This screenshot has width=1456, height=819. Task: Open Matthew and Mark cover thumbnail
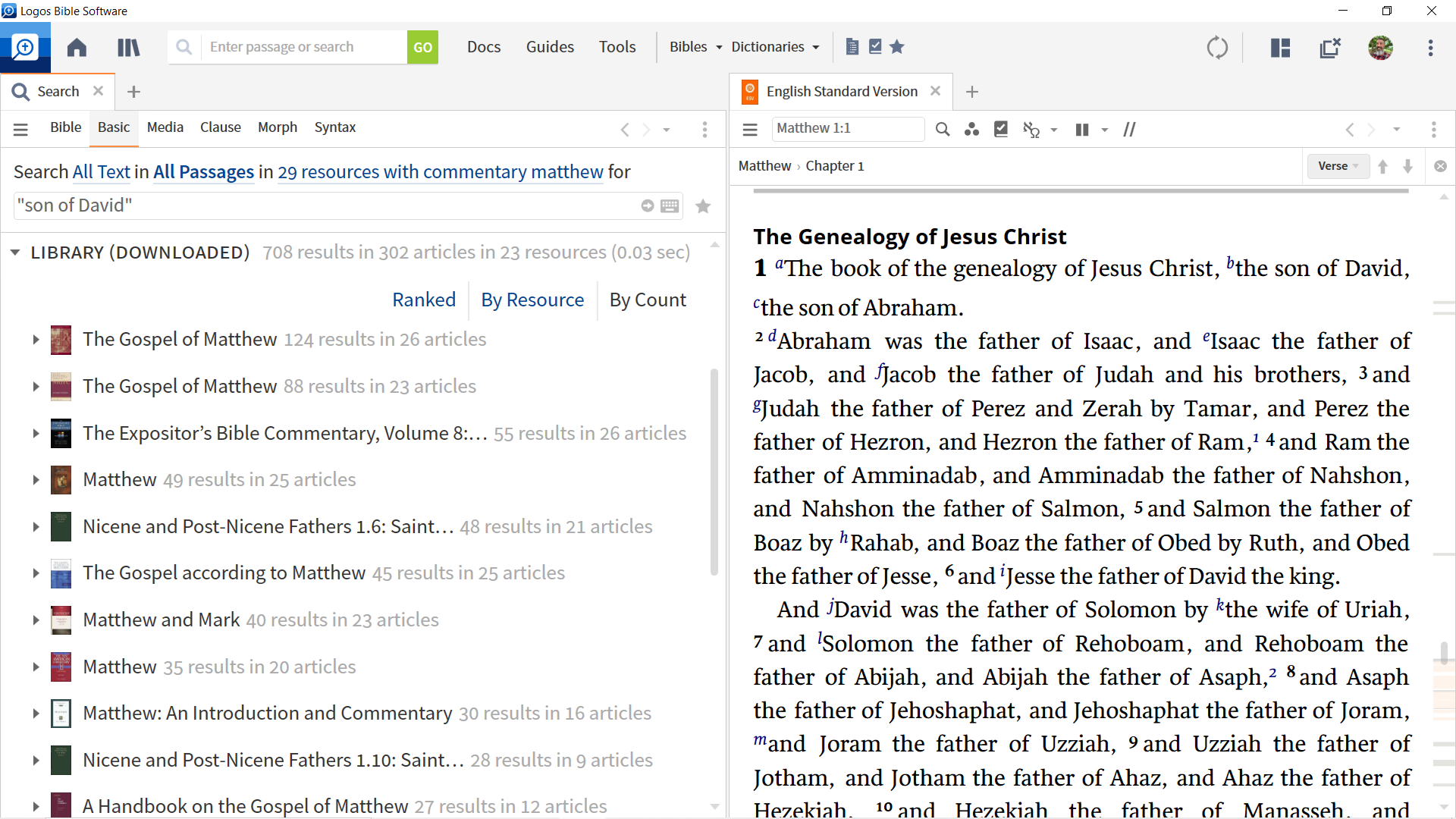click(61, 620)
